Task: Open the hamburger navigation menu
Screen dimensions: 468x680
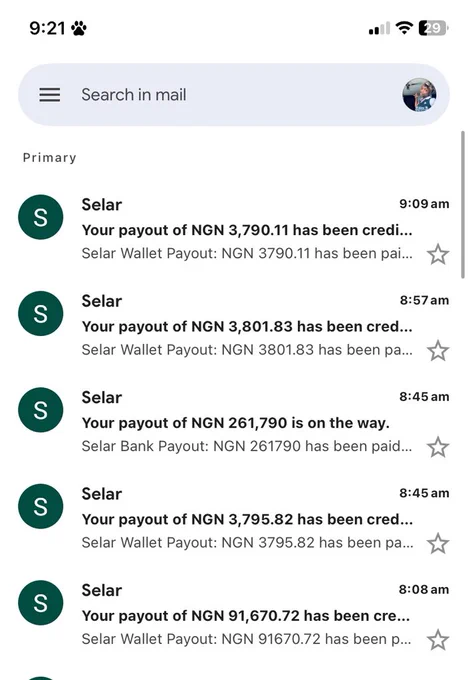Action: [50, 95]
